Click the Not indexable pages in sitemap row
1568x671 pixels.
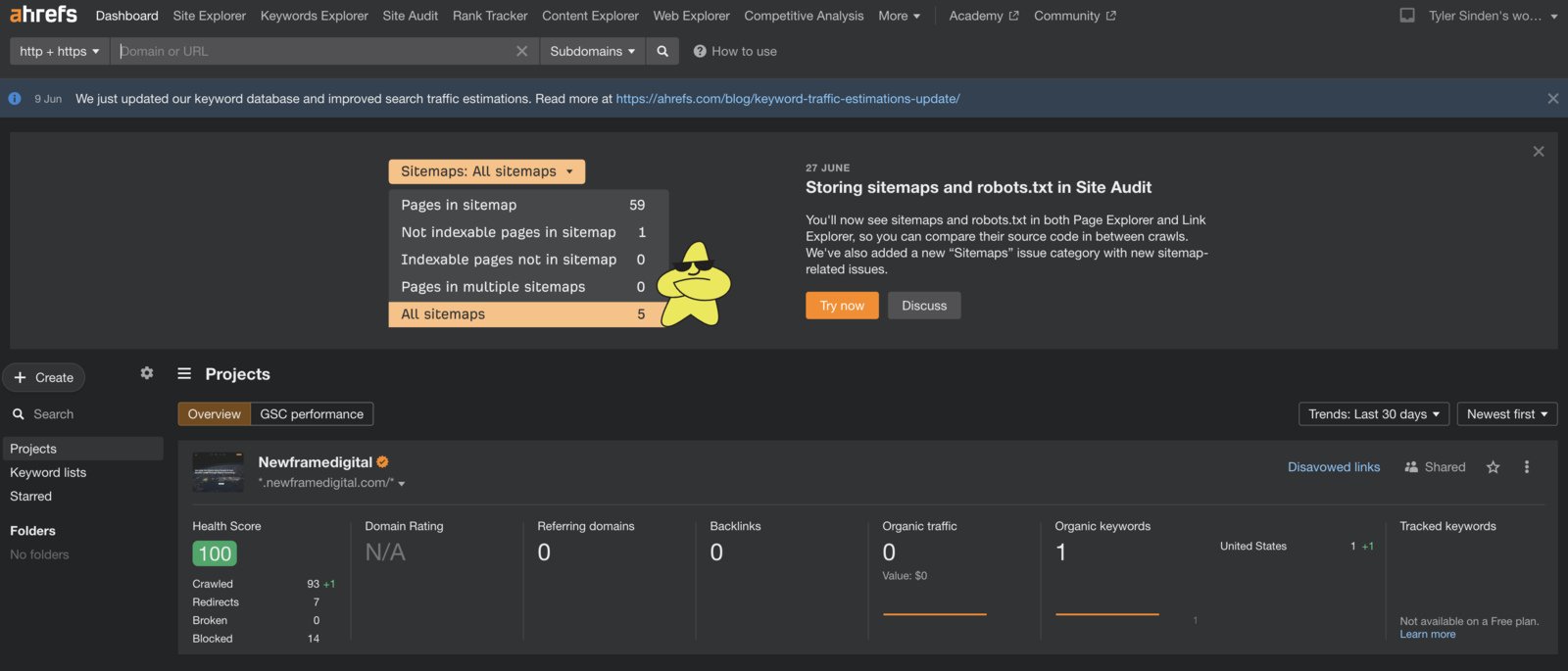[528, 232]
